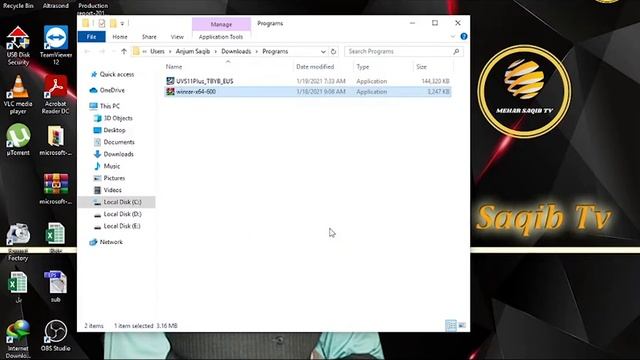This screenshot has width=640, height=360.
Task: Expand the address bar history dropdown
Action: (323, 51)
